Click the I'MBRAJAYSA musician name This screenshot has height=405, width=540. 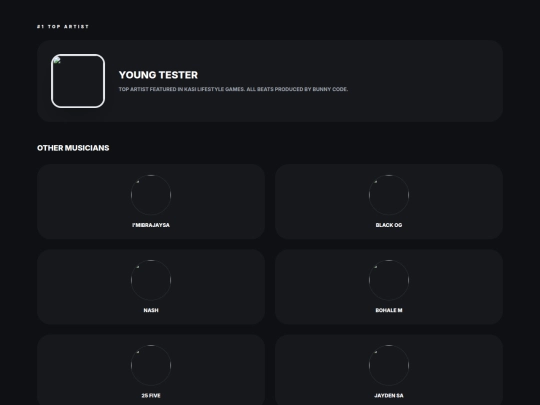click(x=151, y=225)
